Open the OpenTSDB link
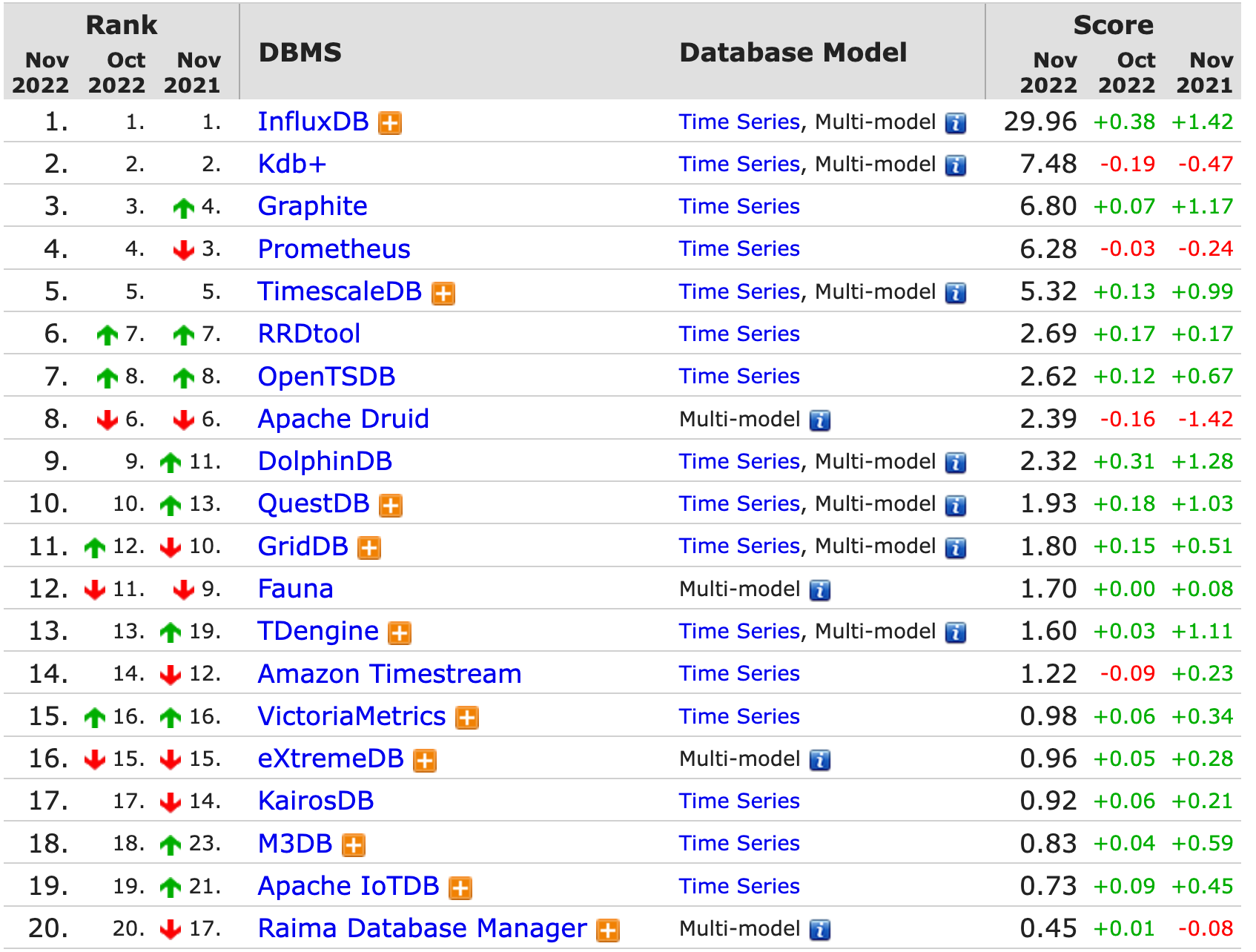 [326, 377]
